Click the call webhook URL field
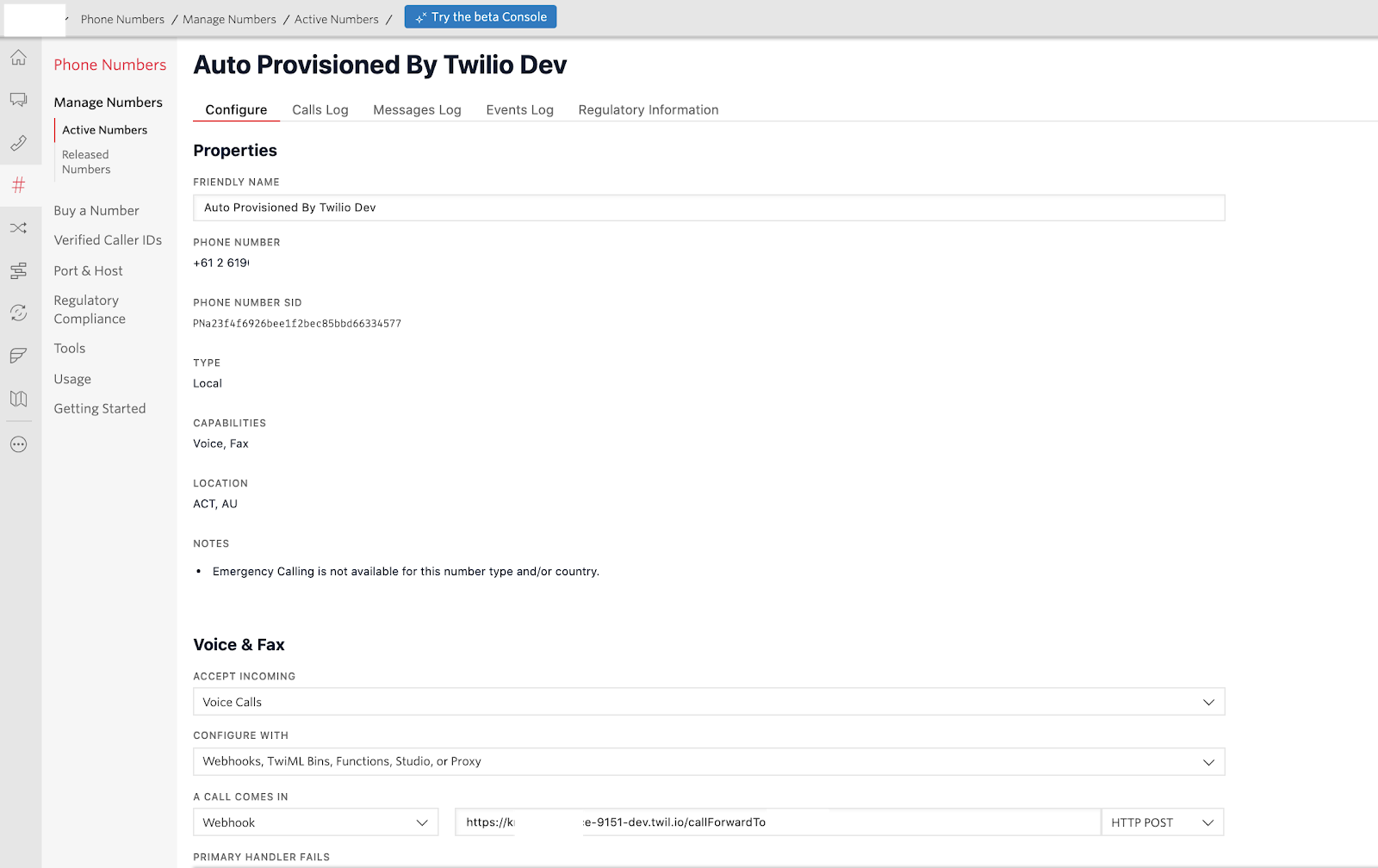 coord(778,822)
